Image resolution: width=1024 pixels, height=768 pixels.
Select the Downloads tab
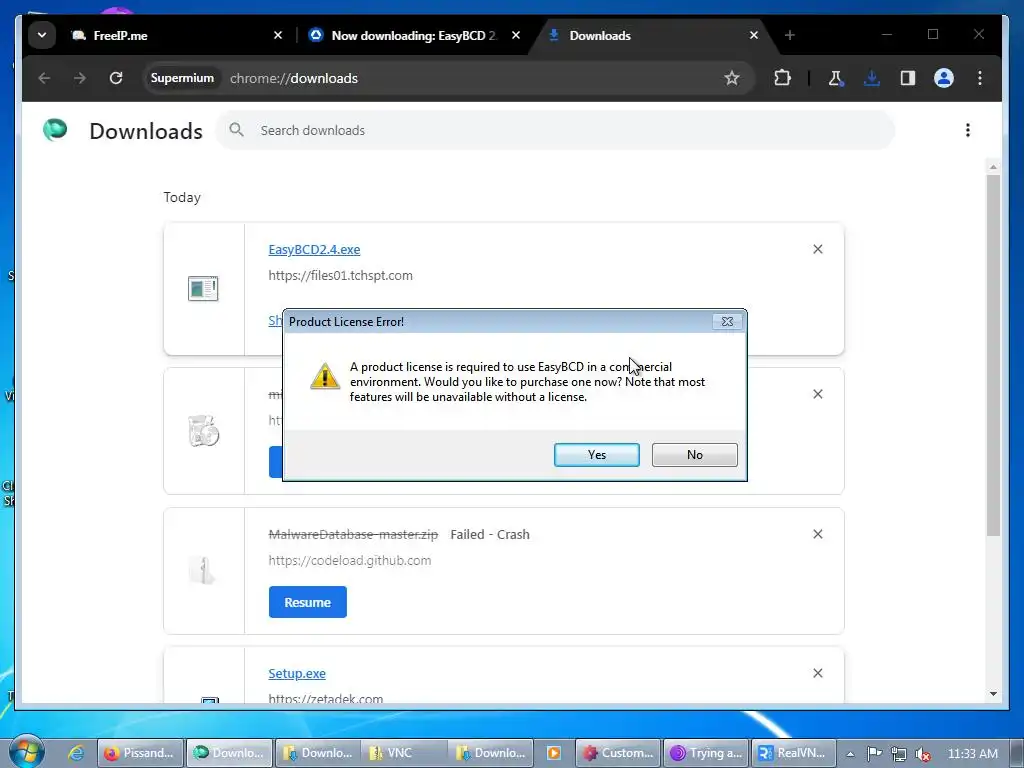pos(653,35)
